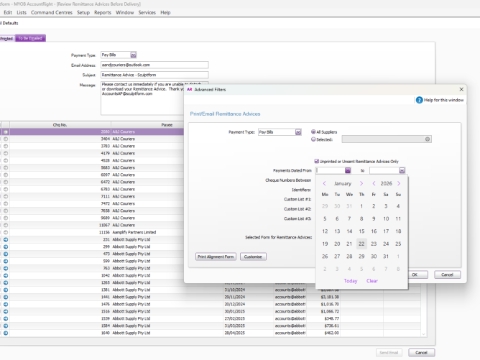480x360 pixels.
Task: Select January 9 in the calendar
Action: coord(374,219)
